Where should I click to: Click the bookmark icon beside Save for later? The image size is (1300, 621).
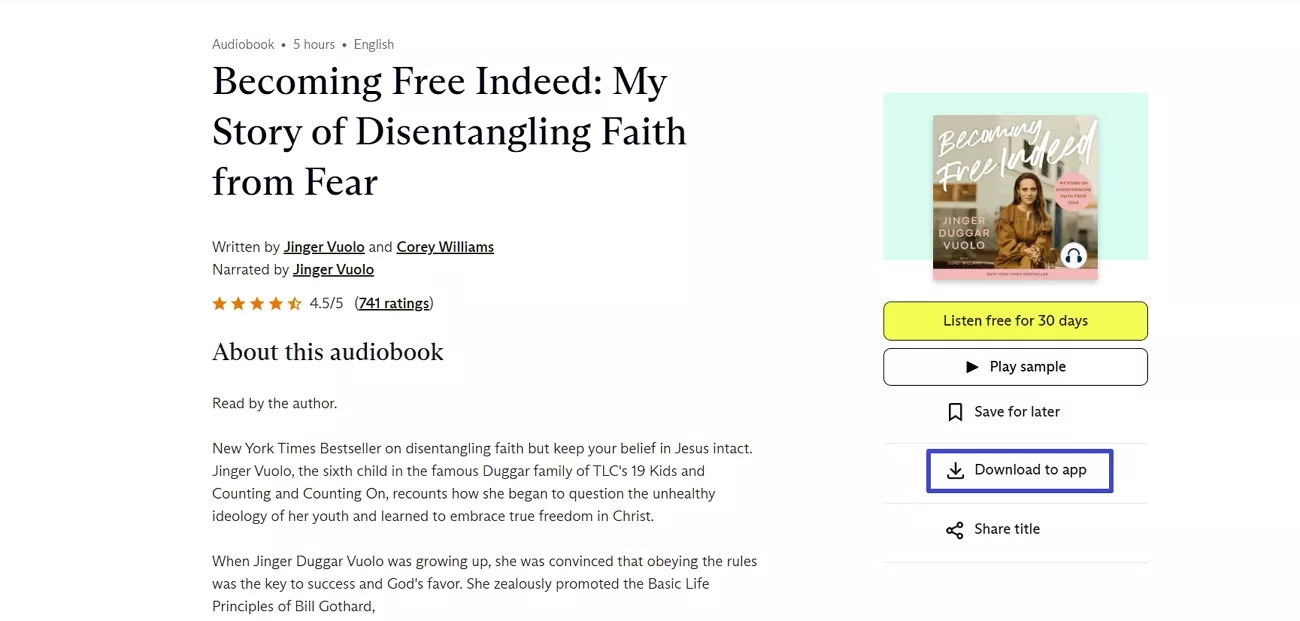(x=955, y=412)
